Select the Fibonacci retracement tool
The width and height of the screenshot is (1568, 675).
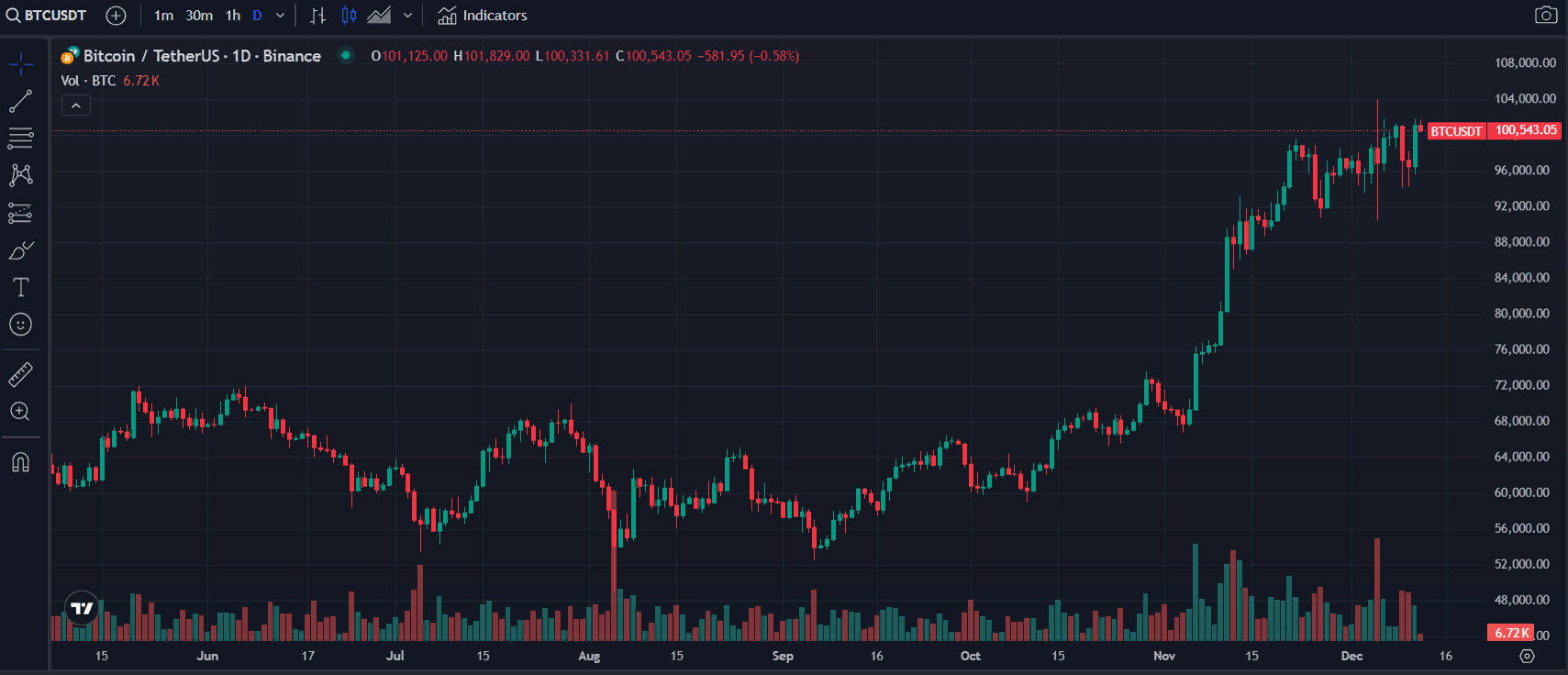21,138
